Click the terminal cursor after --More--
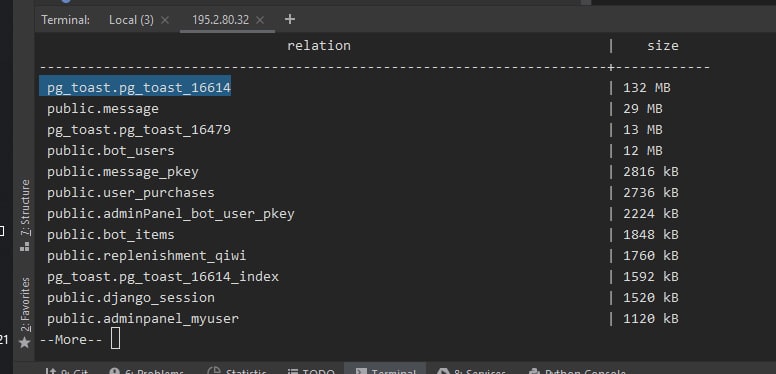This screenshot has width=776, height=374. (115, 338)
